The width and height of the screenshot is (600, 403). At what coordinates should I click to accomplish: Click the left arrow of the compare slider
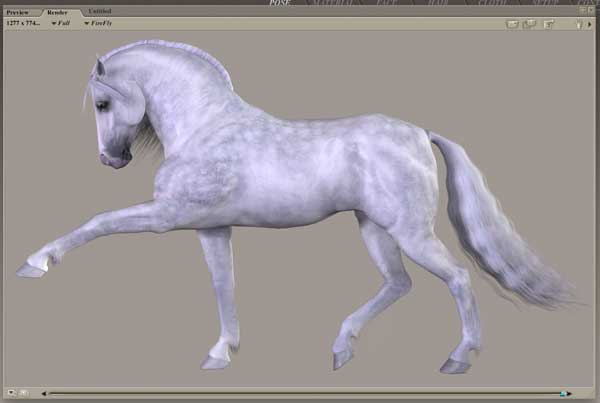coord(44,393)
